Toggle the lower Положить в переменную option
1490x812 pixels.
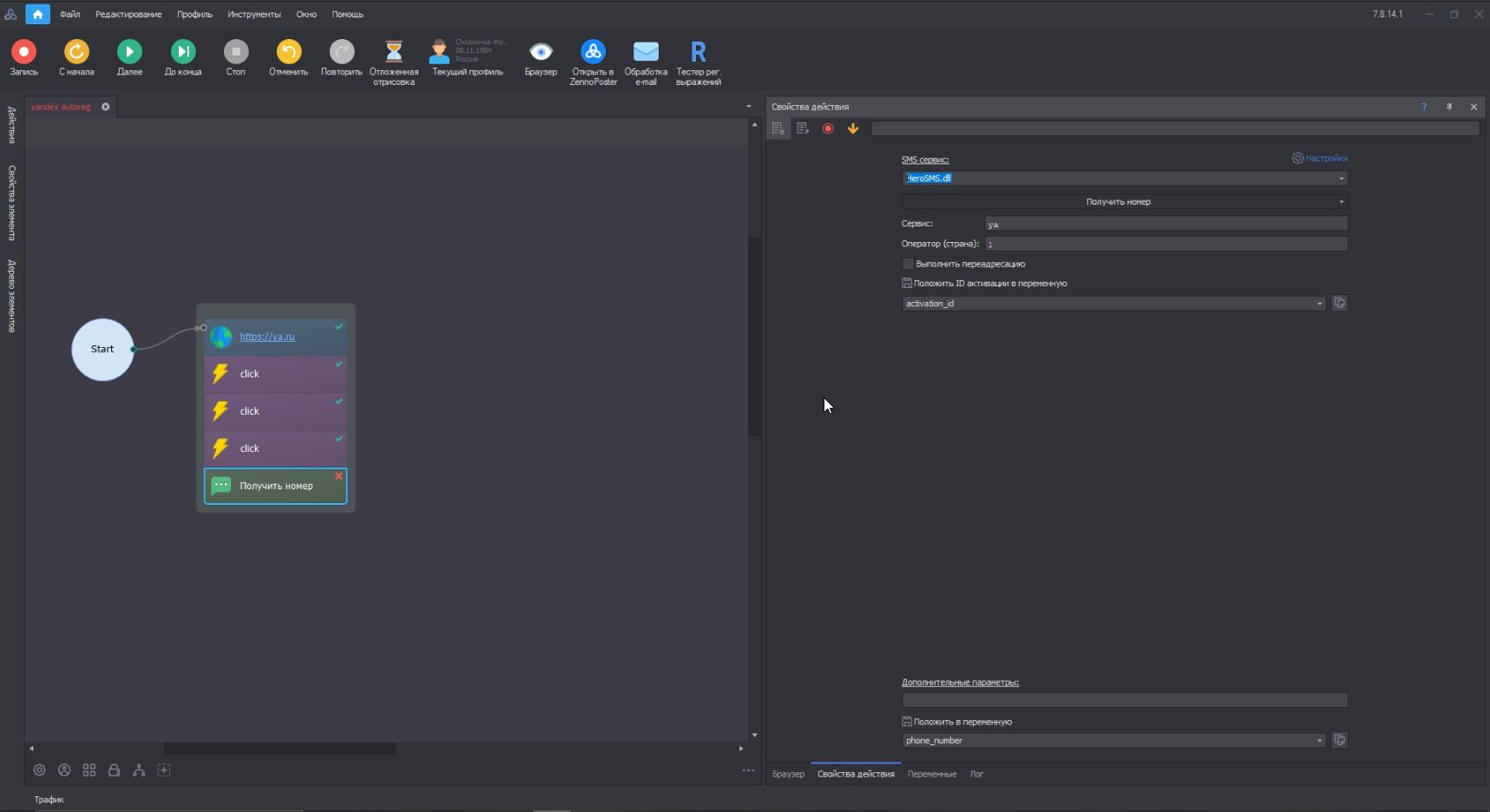(907, 722)
